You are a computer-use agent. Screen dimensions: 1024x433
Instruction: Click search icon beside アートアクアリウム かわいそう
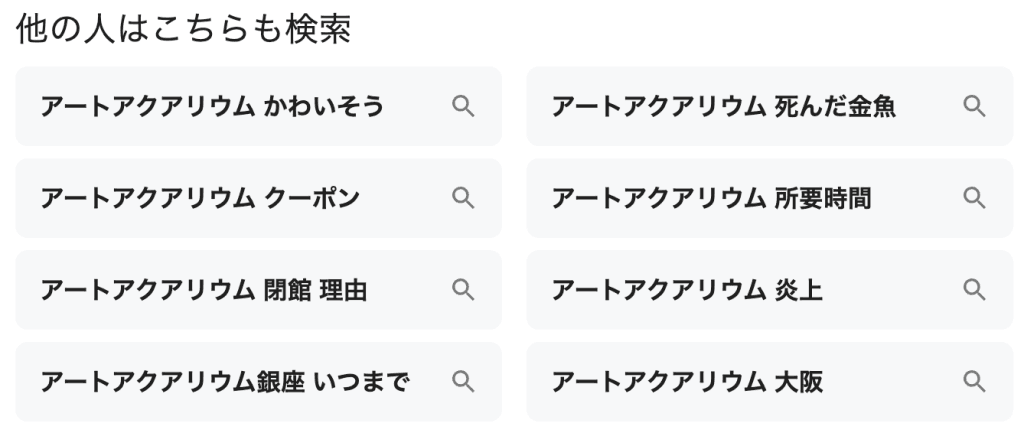[x=462, y=106]
